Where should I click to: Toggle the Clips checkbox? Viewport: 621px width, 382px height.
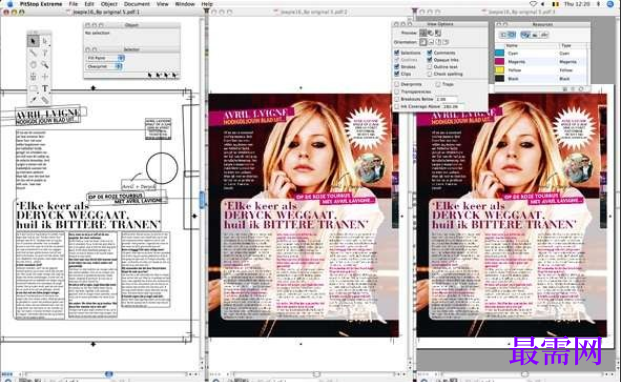pyautogui.click(x=396, y=74)
